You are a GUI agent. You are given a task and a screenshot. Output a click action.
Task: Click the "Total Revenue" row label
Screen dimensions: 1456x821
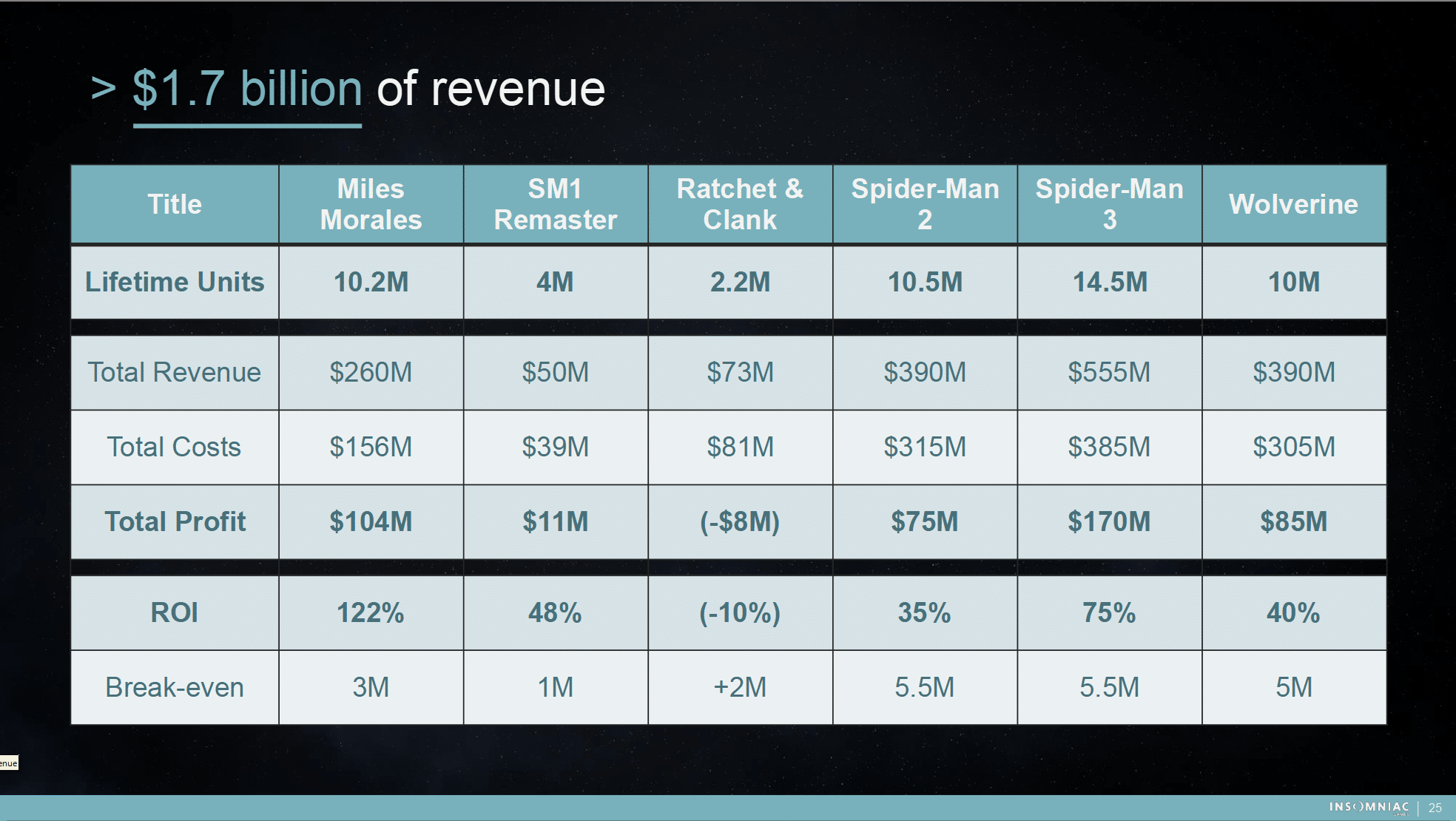click(175, 372)
